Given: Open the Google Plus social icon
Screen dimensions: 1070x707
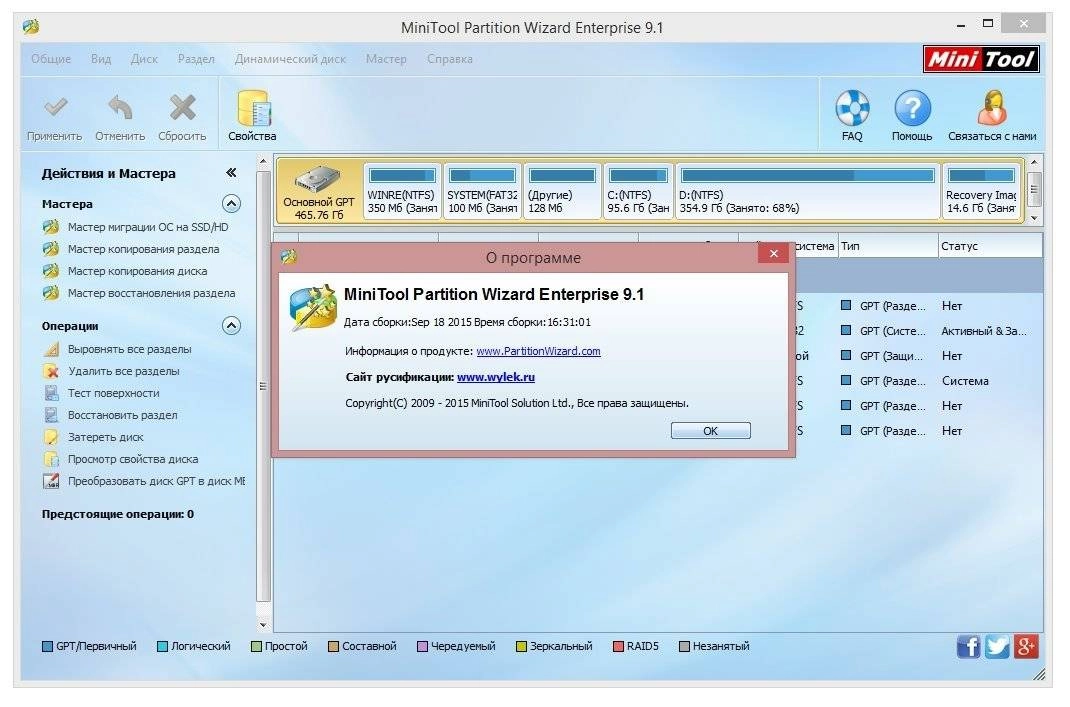Looking at the screenshot, I should pos(1026,646).
